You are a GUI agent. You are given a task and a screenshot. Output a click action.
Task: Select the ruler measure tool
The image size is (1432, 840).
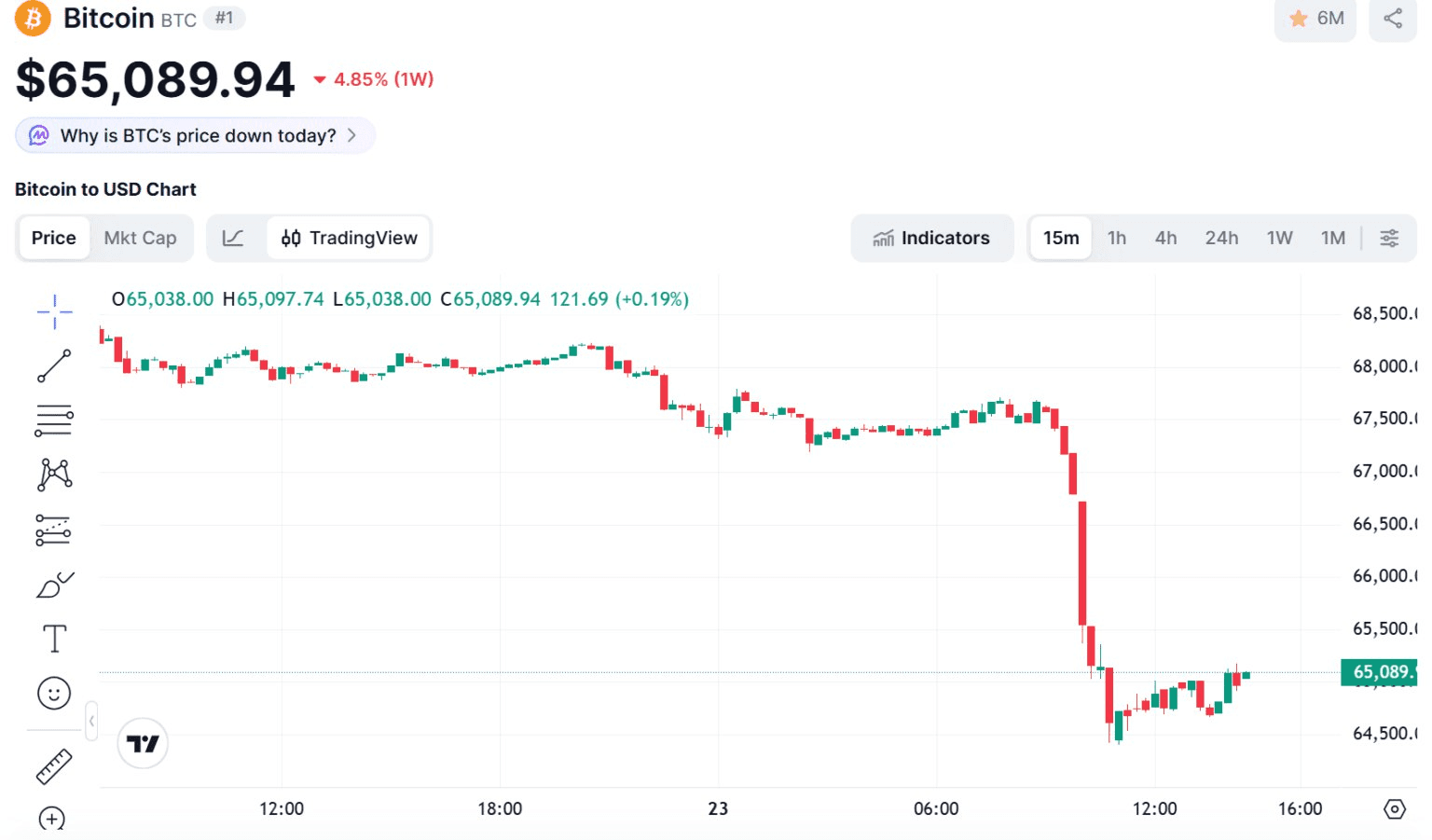[54, 766]
